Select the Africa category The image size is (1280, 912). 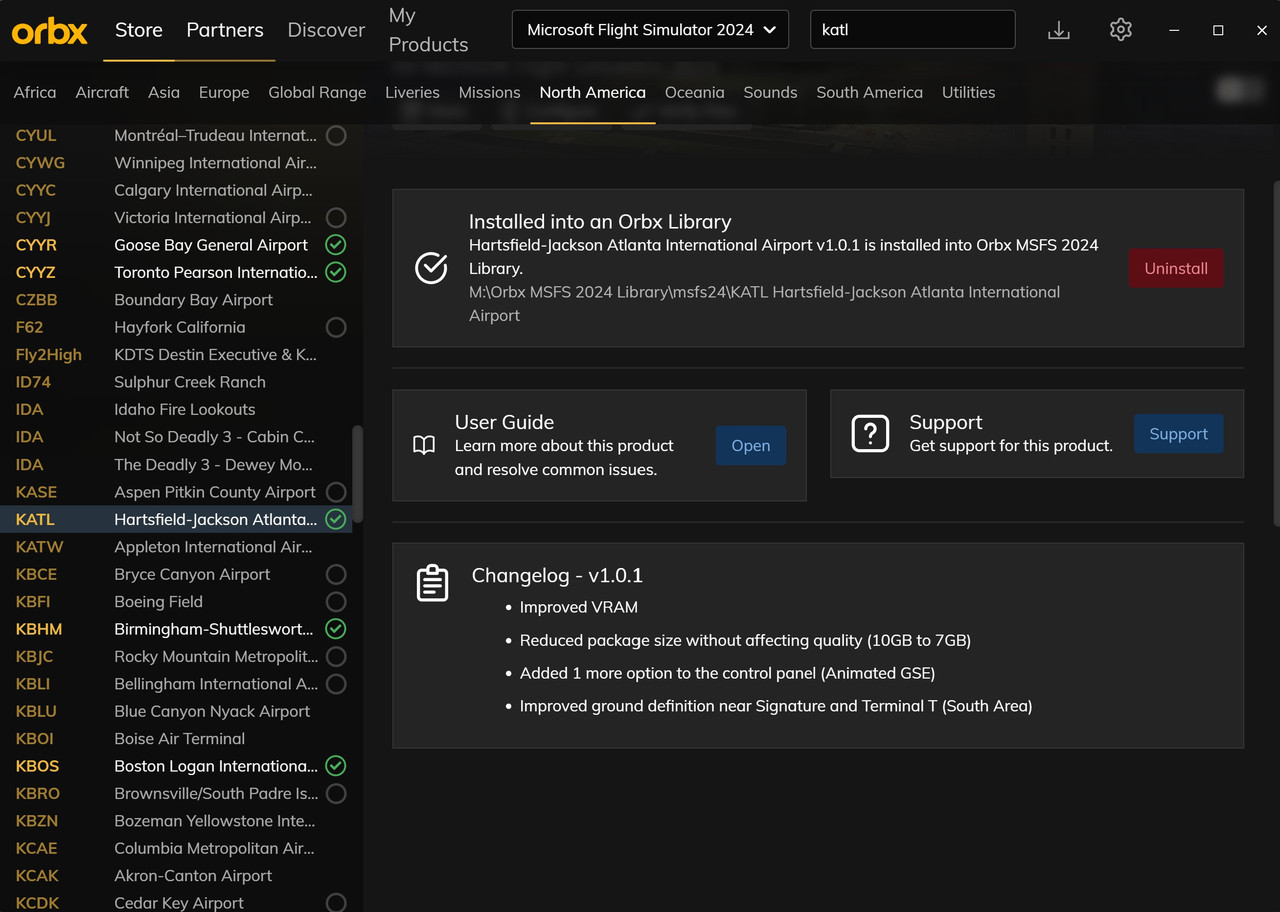[x=35, y=92]
